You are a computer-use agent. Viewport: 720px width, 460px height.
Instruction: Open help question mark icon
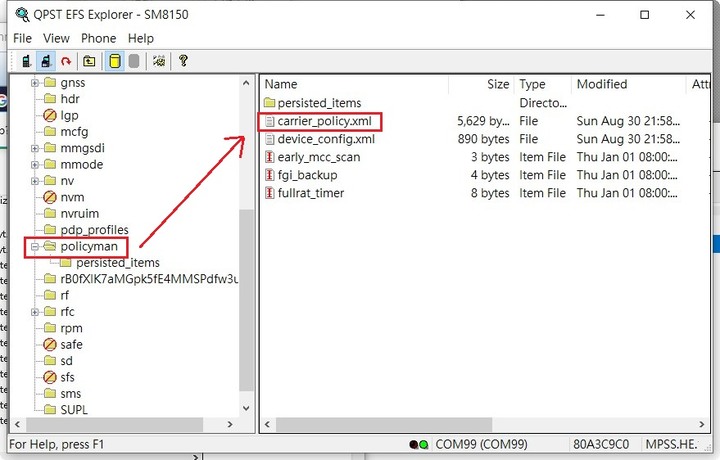pos(183,61)
